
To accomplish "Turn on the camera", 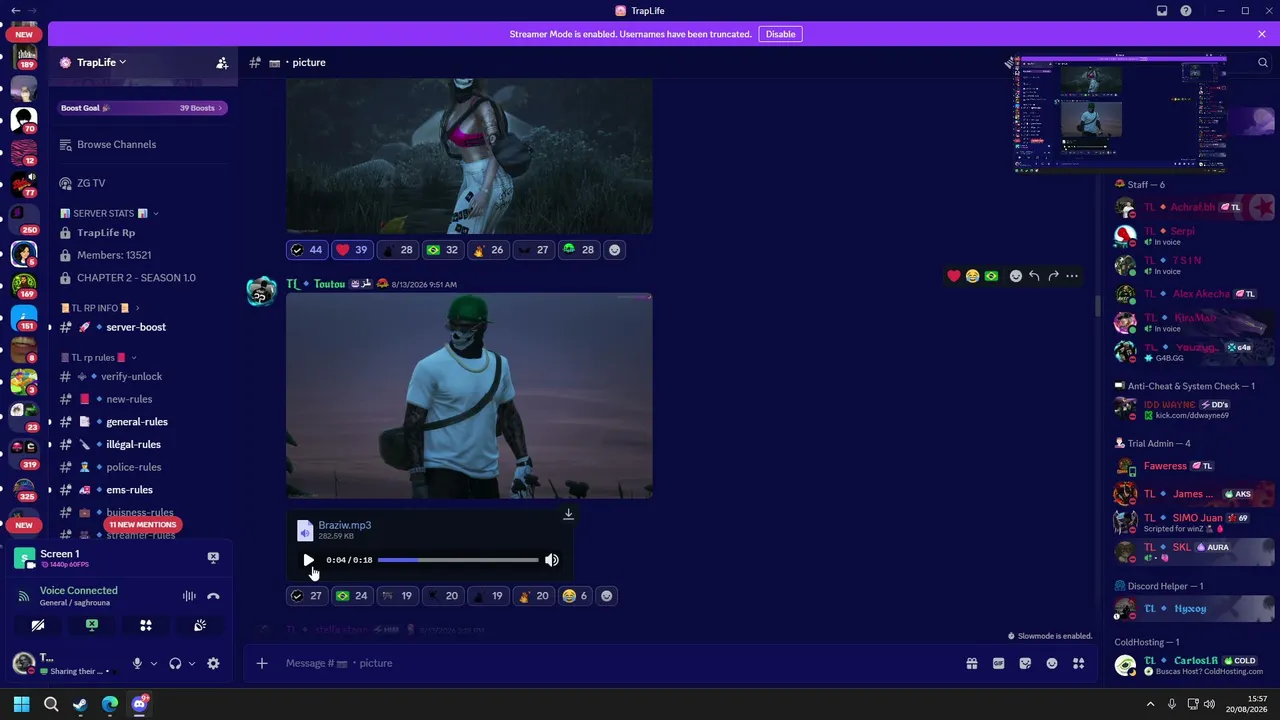I will (38, 625).
